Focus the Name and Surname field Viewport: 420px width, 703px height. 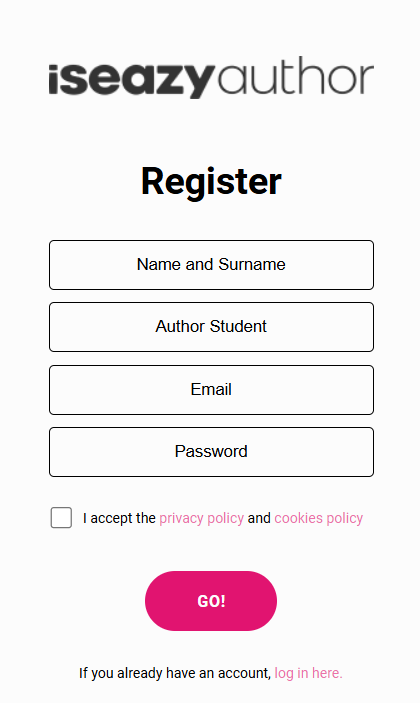211,265
